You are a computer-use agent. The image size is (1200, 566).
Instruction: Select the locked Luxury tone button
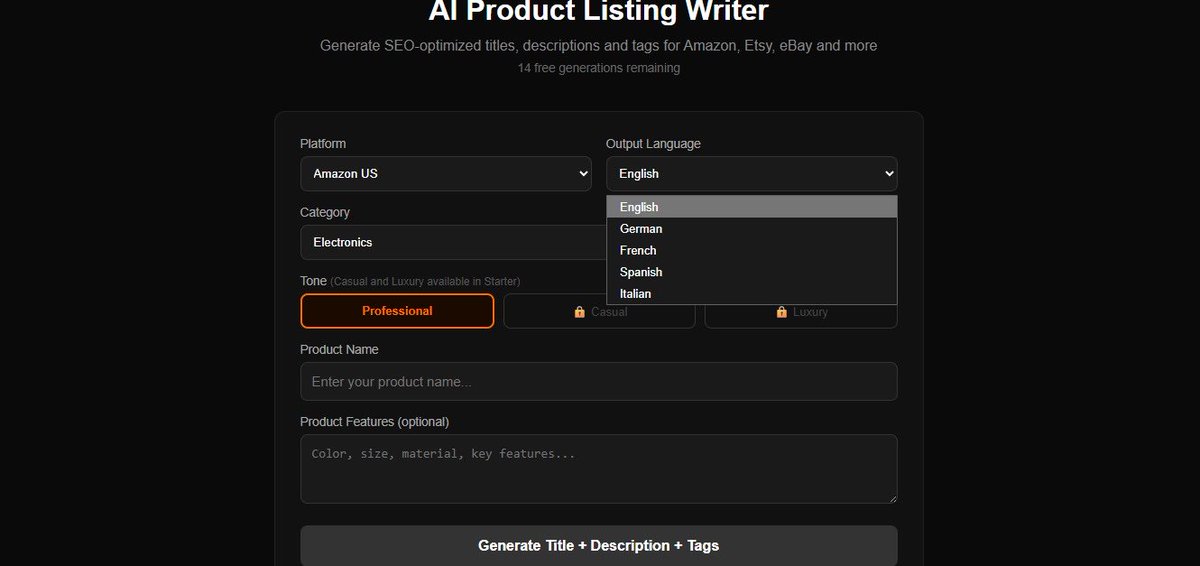pos(801,312)
